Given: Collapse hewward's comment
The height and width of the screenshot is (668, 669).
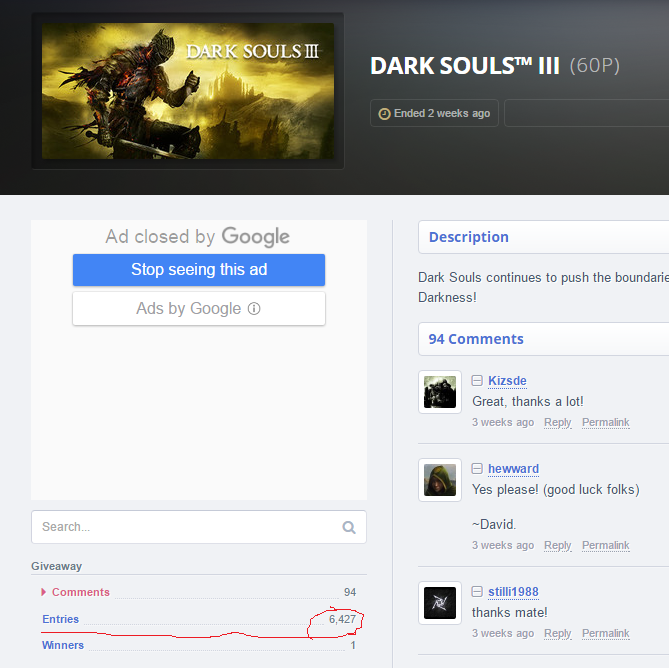Looking at the screenshot, I should (477, 468).
